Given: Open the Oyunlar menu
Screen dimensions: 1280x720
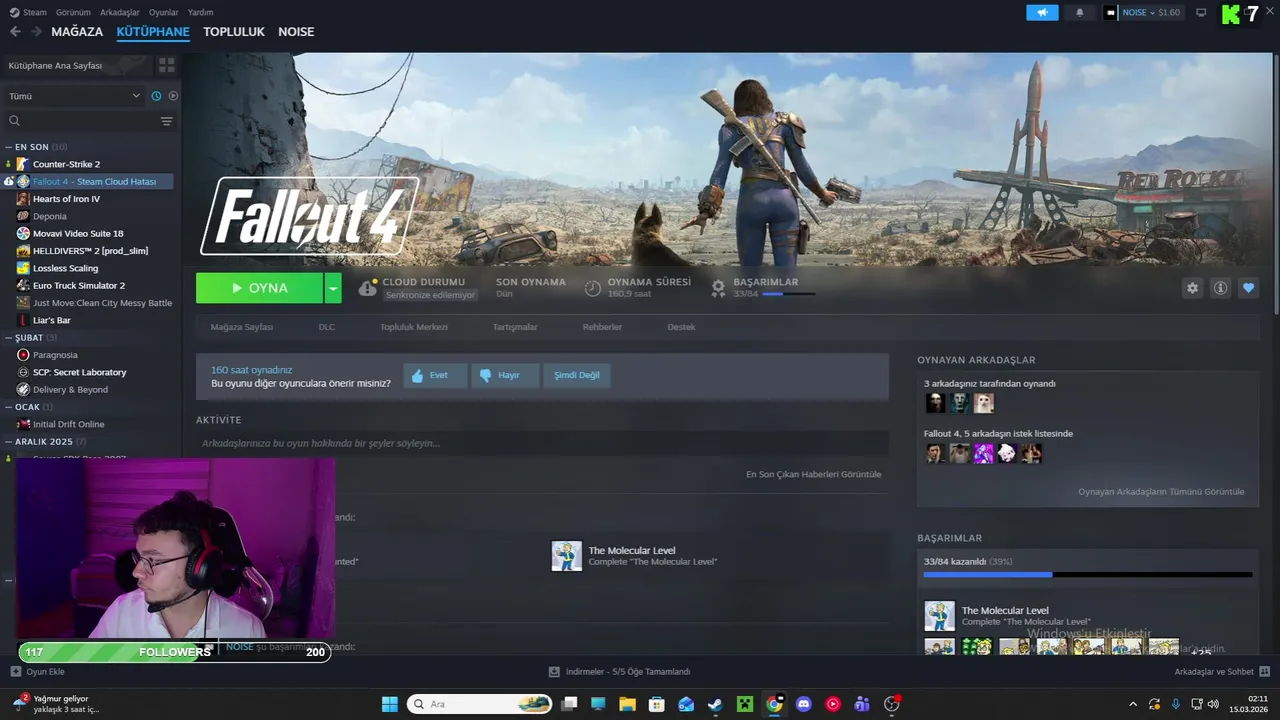Looking at the screenshot, I should 164,12.
